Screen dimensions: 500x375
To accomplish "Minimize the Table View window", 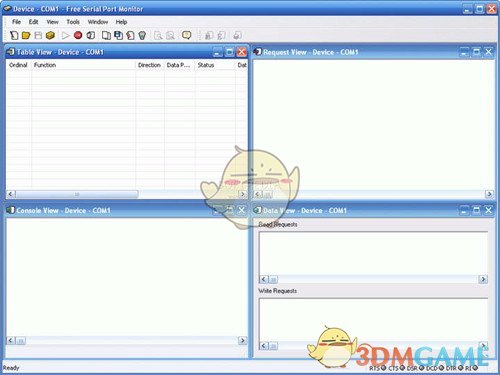I will 217,52.
